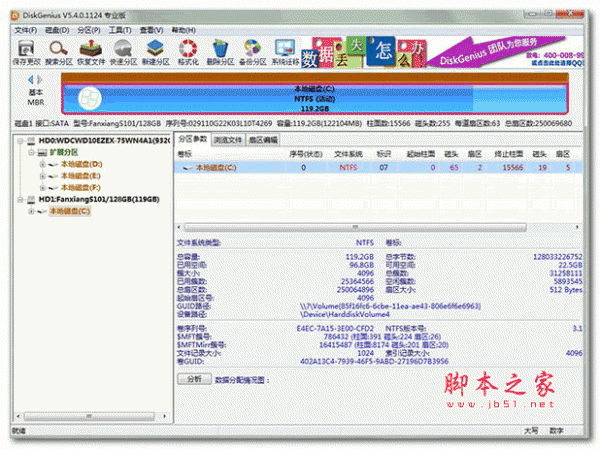600x449 pixels.
Task: Click the NTFS cell in partition row
Action: click(x=348, y=168)
